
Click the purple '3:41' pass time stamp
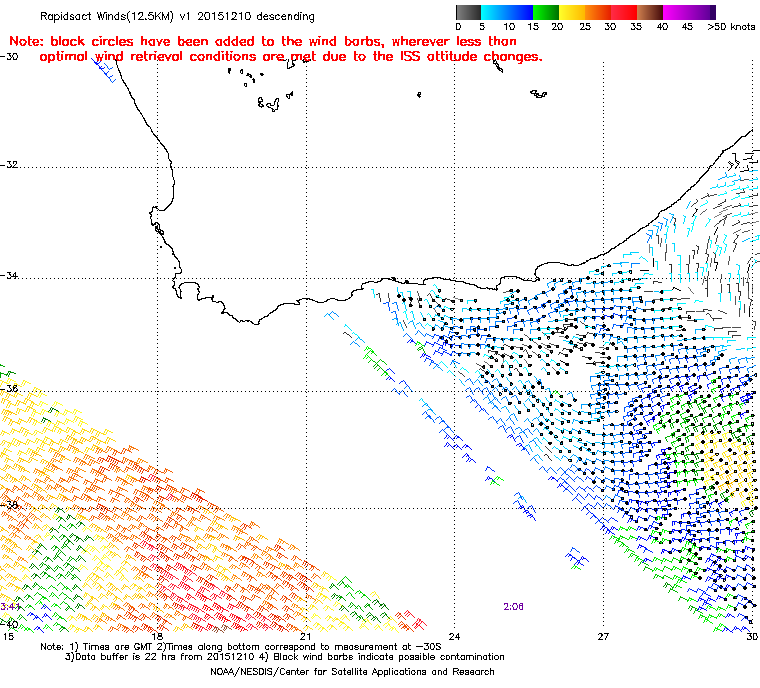pos(10,607)
